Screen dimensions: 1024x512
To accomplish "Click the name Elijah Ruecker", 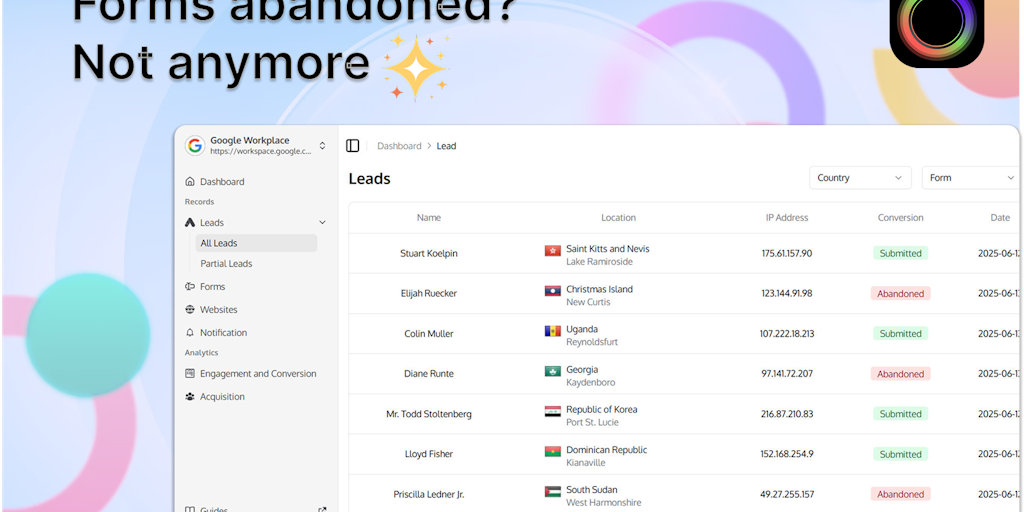I will point(429,293).
